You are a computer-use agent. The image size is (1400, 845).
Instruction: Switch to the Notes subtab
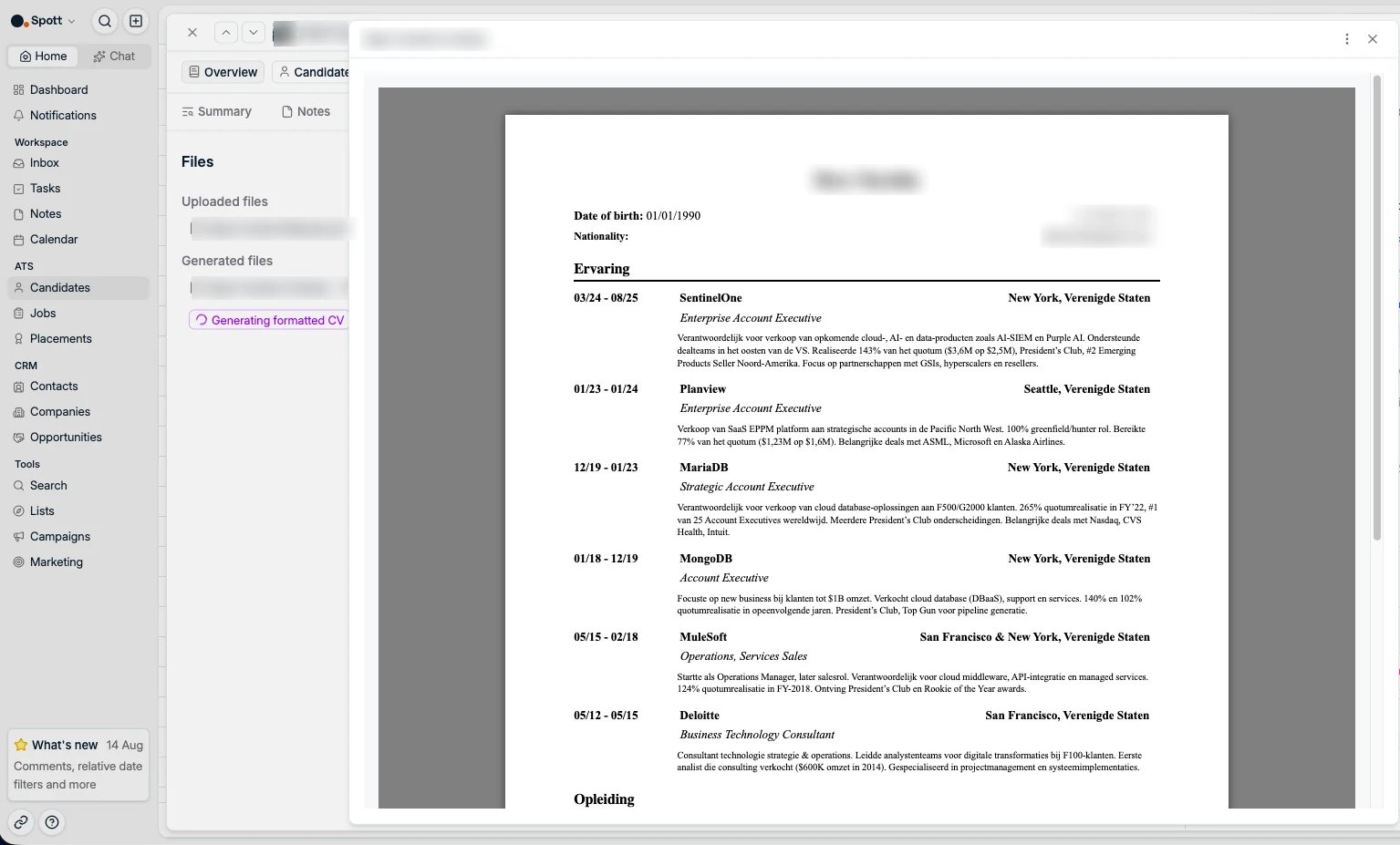[x=306, y=112]
